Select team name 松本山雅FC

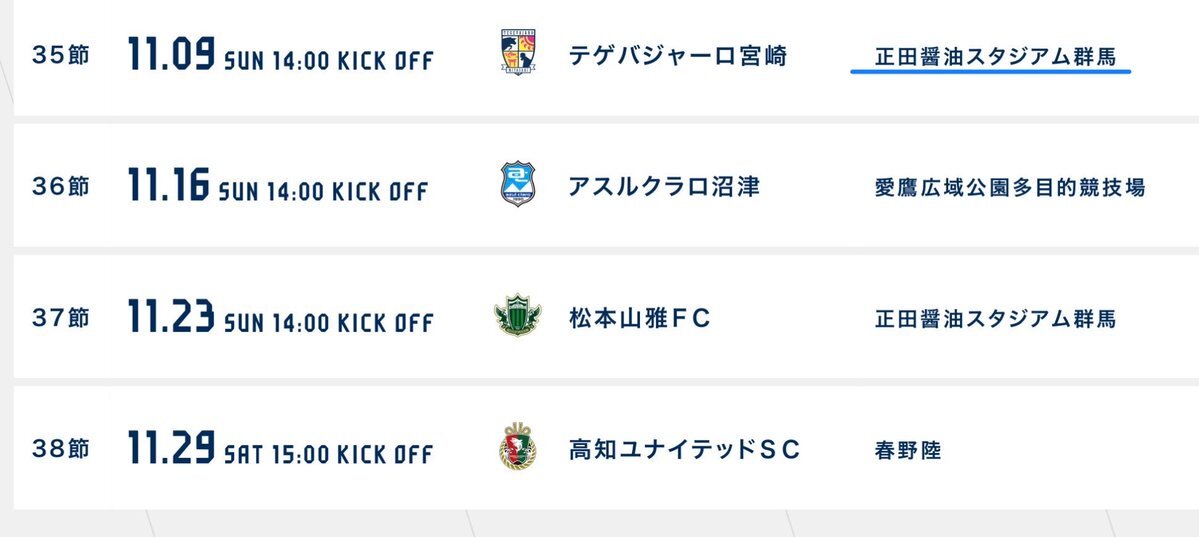[639, 319]
